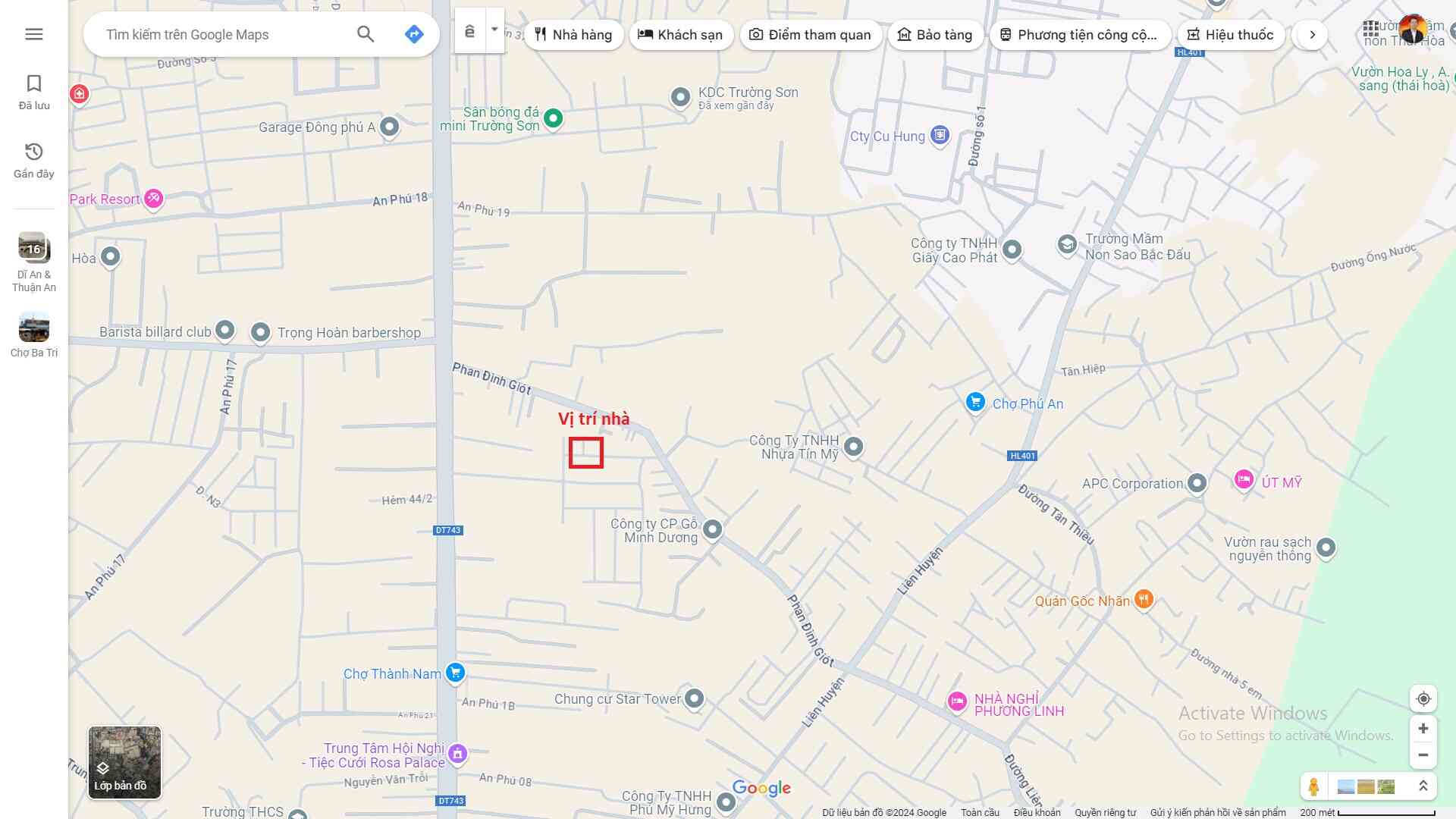
Task: Toggle the Lớp bản đồ satellite layer
Action: (124, 762)
